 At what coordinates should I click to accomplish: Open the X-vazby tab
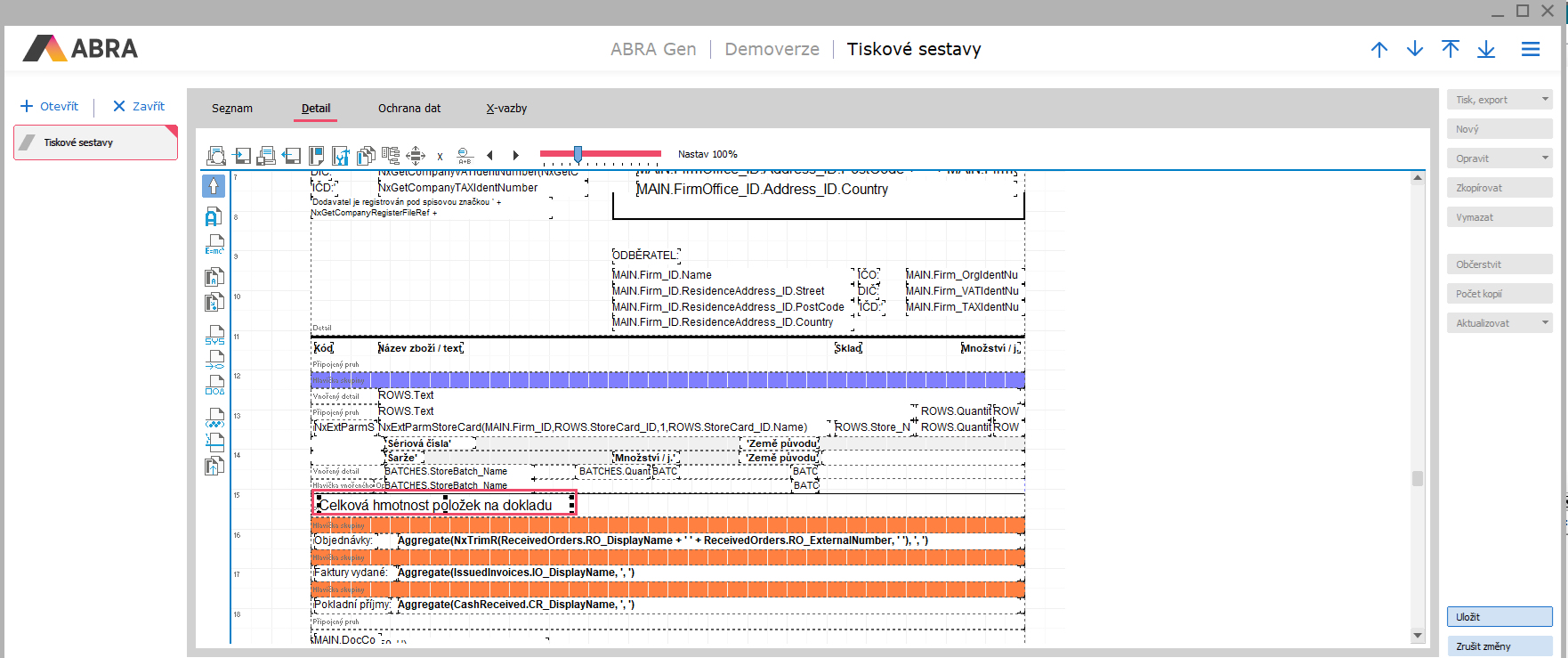[x=506, y=109]
